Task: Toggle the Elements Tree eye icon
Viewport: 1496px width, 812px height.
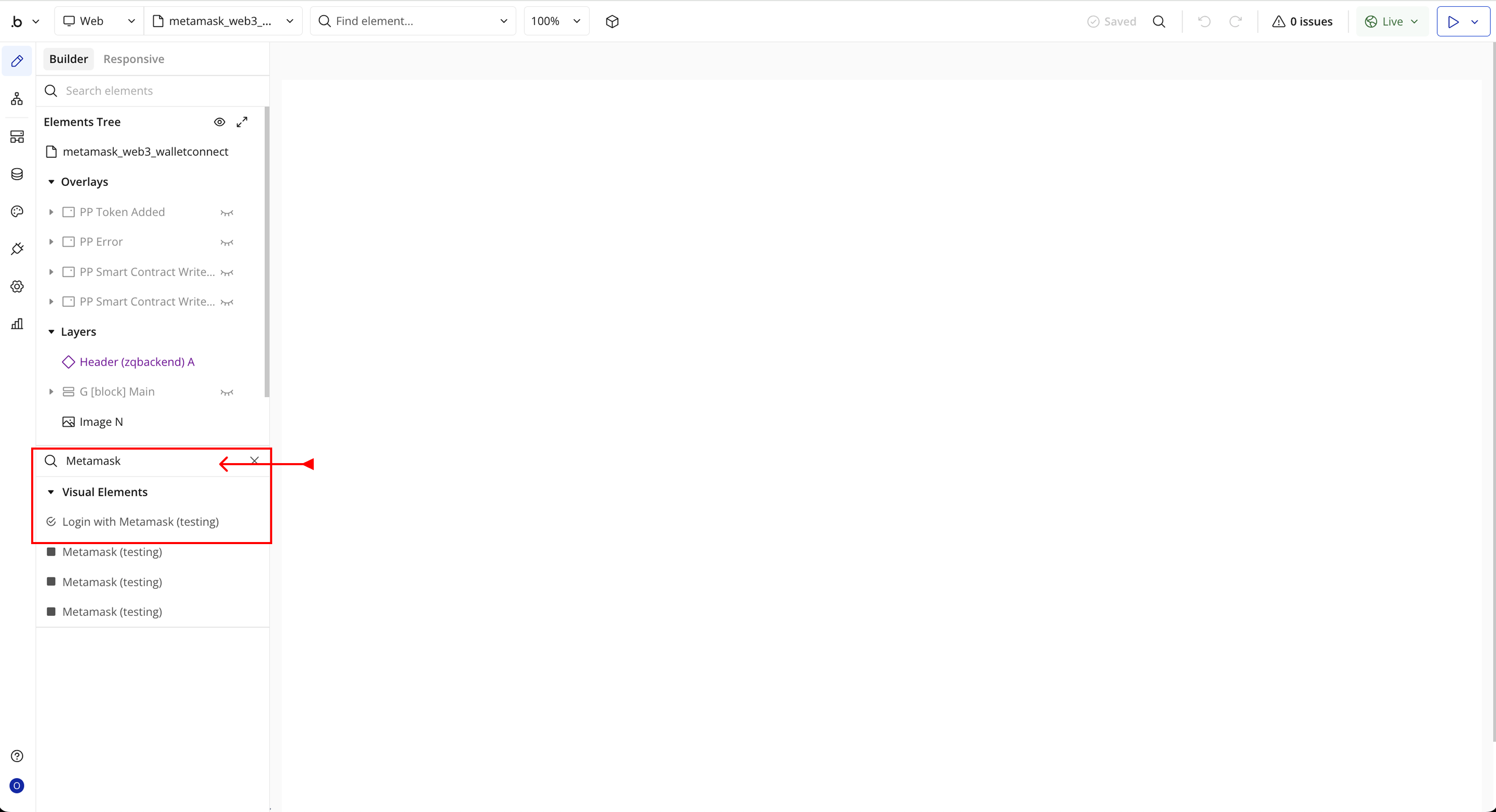Action: pos(220,122)
